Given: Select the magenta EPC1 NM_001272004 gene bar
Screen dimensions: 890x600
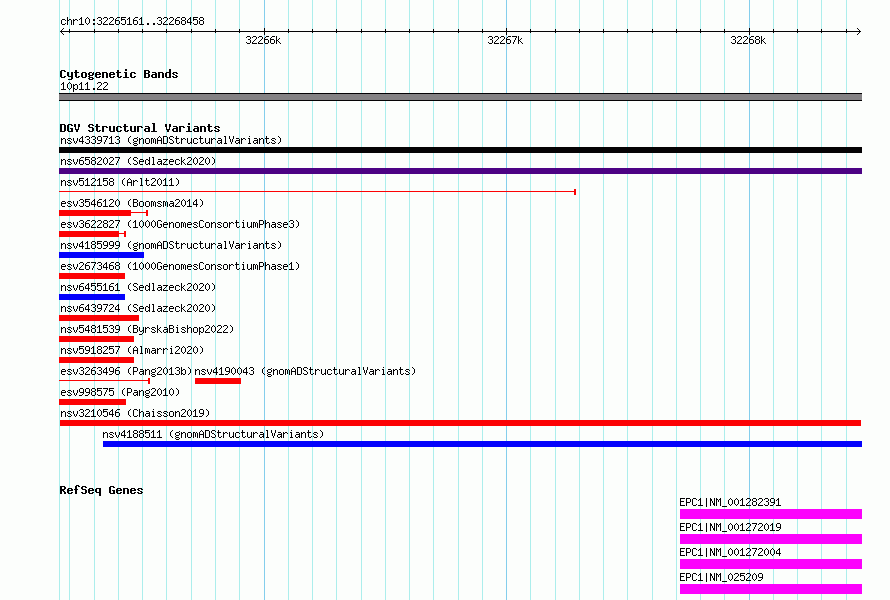Looking at the screenshot, I should click(x=771, y=564).
